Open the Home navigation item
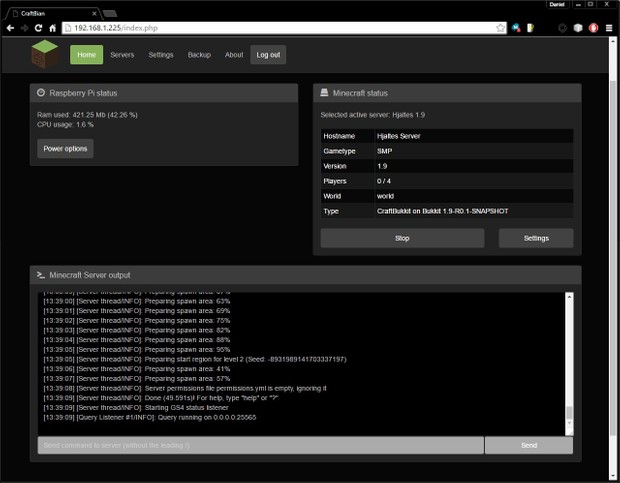The height and width of the screenshot is (483, 620). tap(87, 55)
